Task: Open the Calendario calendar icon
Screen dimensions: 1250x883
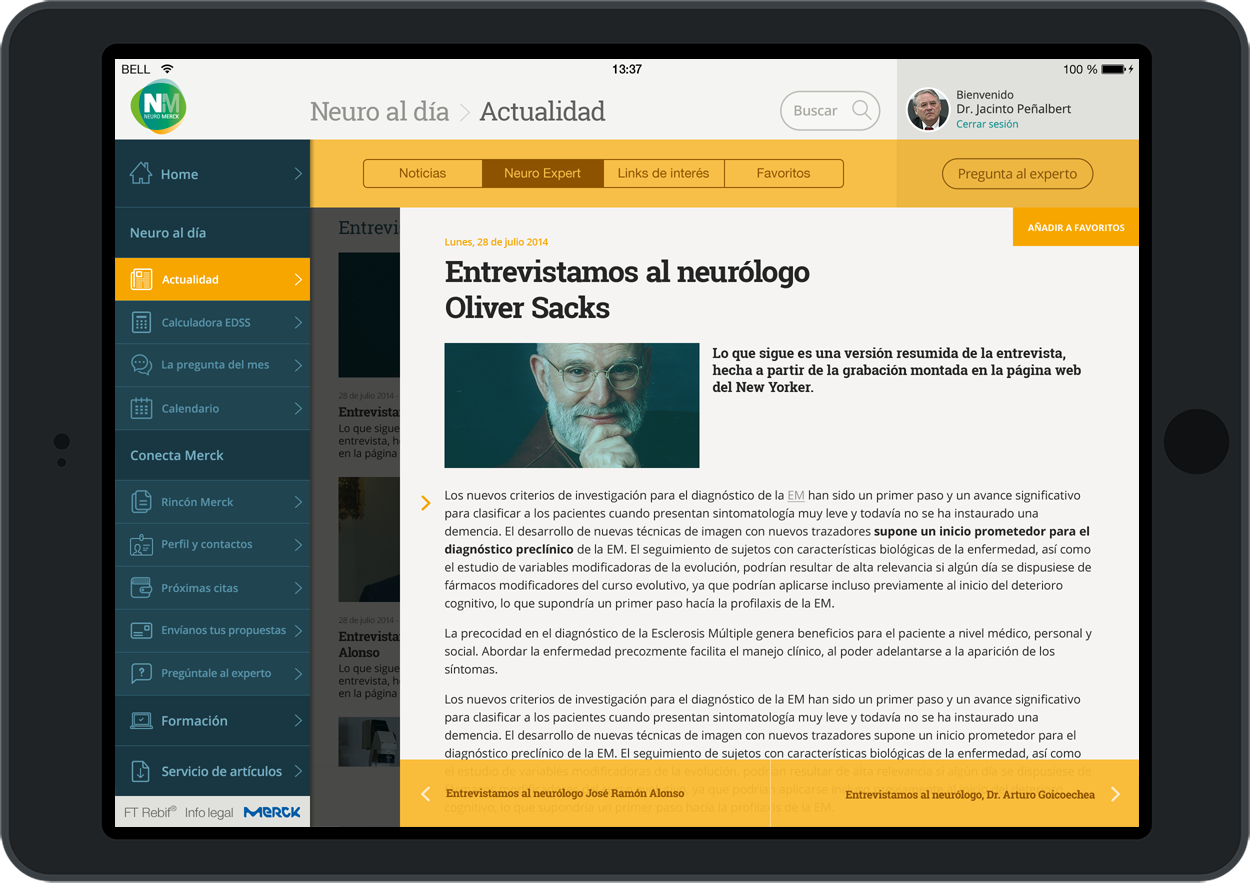Action: click(142, 408)
